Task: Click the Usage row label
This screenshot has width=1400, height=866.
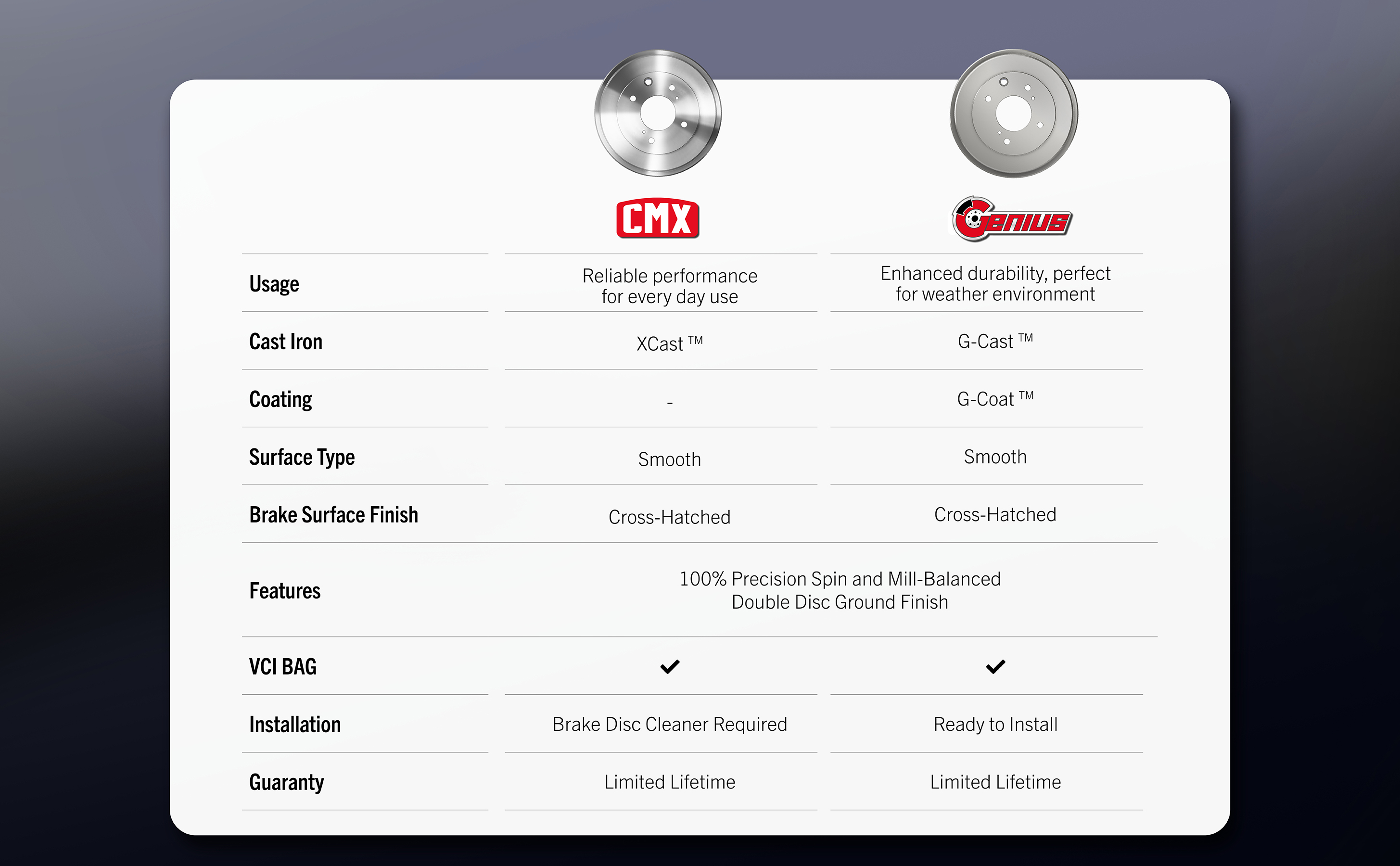Action: click(274, 284)
